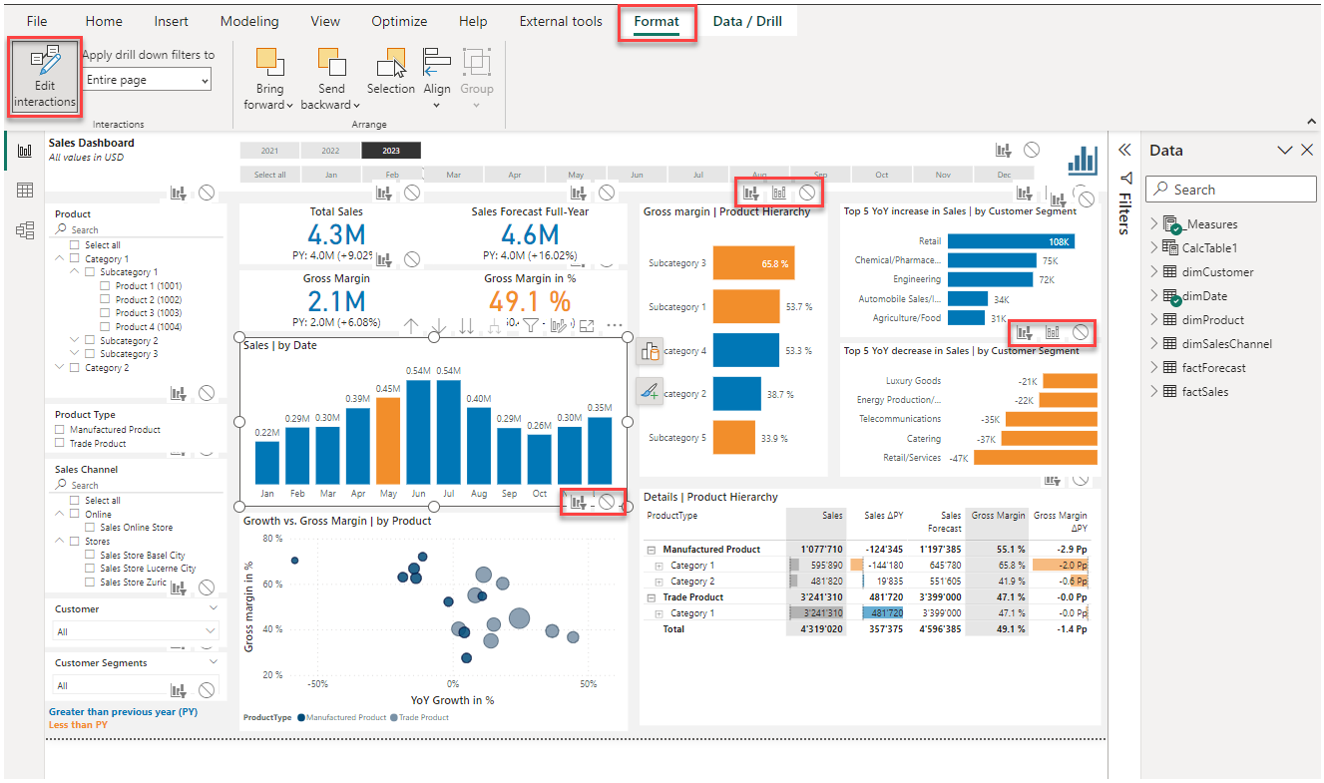The width and height of the screenshot is (1324, 783).
Task: Click Filter interaction icon for scatter chart
Action: [578, 502]
